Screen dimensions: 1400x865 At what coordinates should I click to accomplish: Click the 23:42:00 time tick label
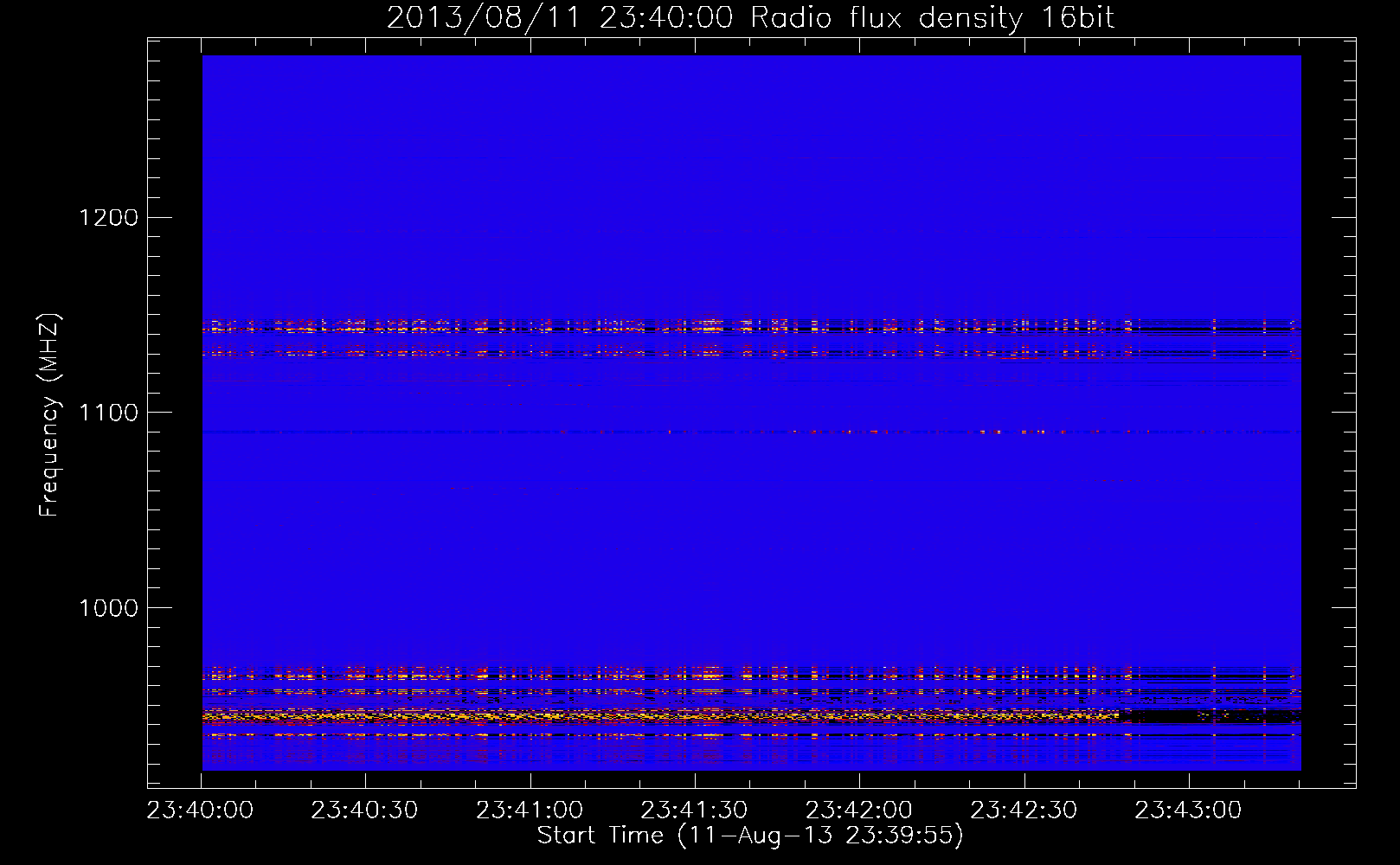859,811
